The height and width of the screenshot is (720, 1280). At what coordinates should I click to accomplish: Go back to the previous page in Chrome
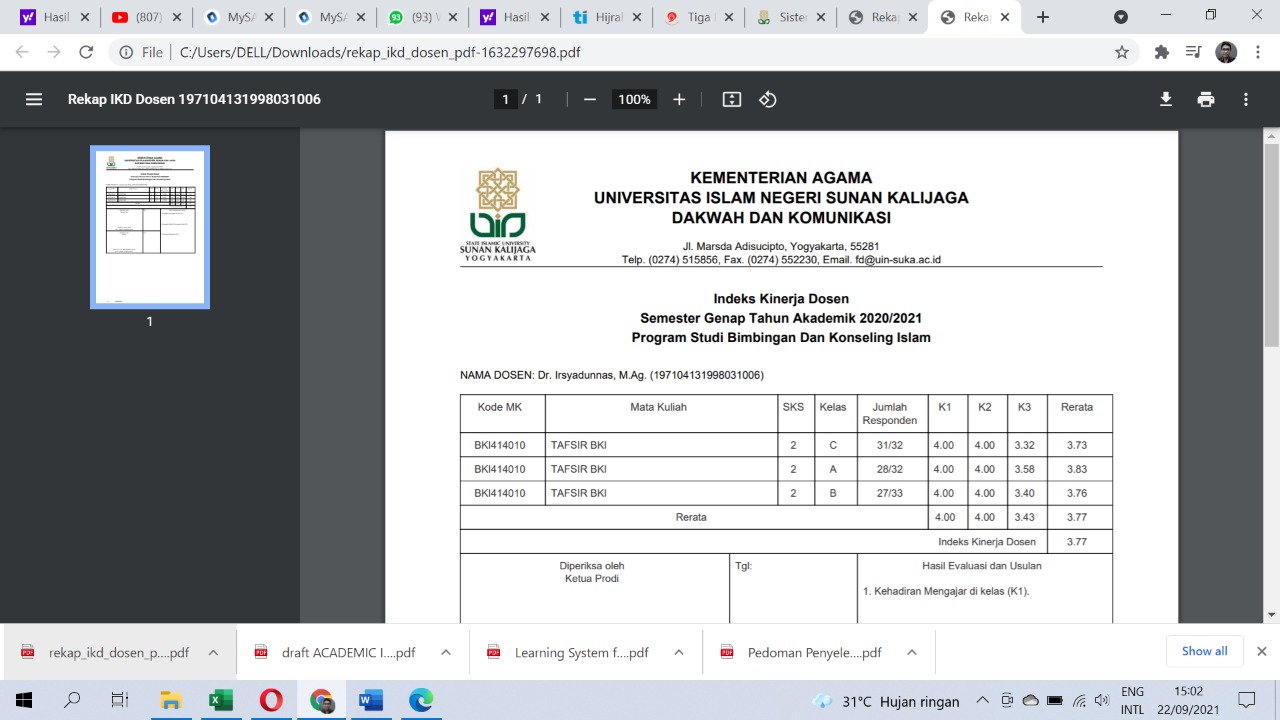pos(22,52)
